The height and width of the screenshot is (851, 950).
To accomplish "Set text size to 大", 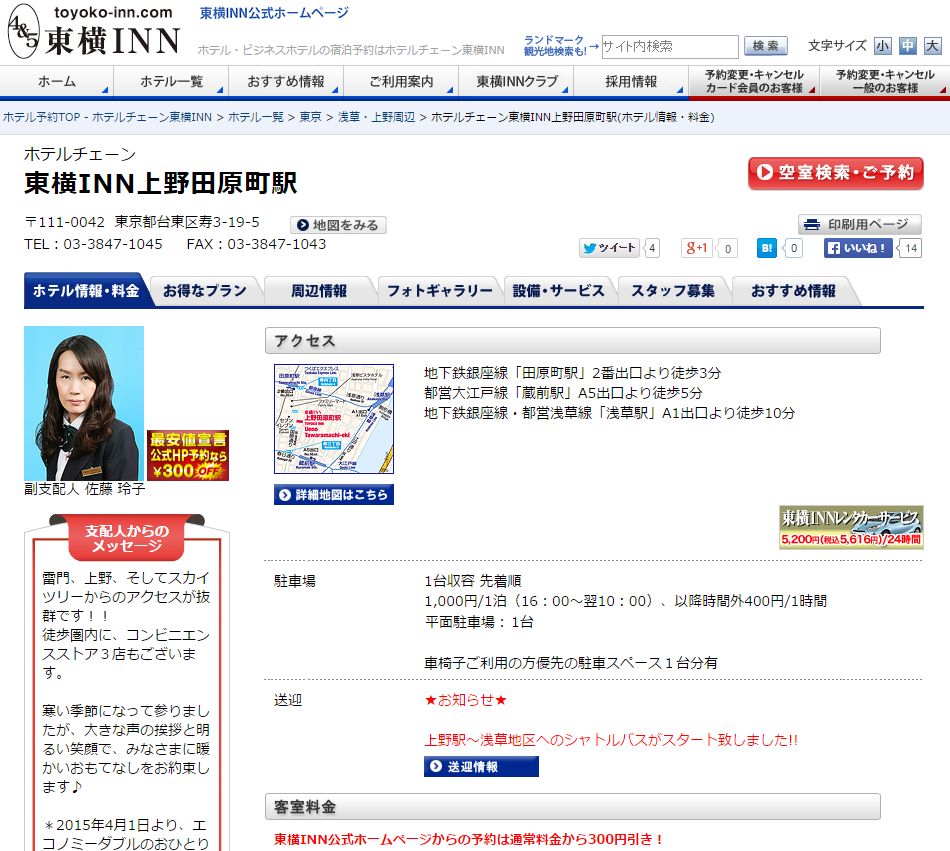I will 932,45.
